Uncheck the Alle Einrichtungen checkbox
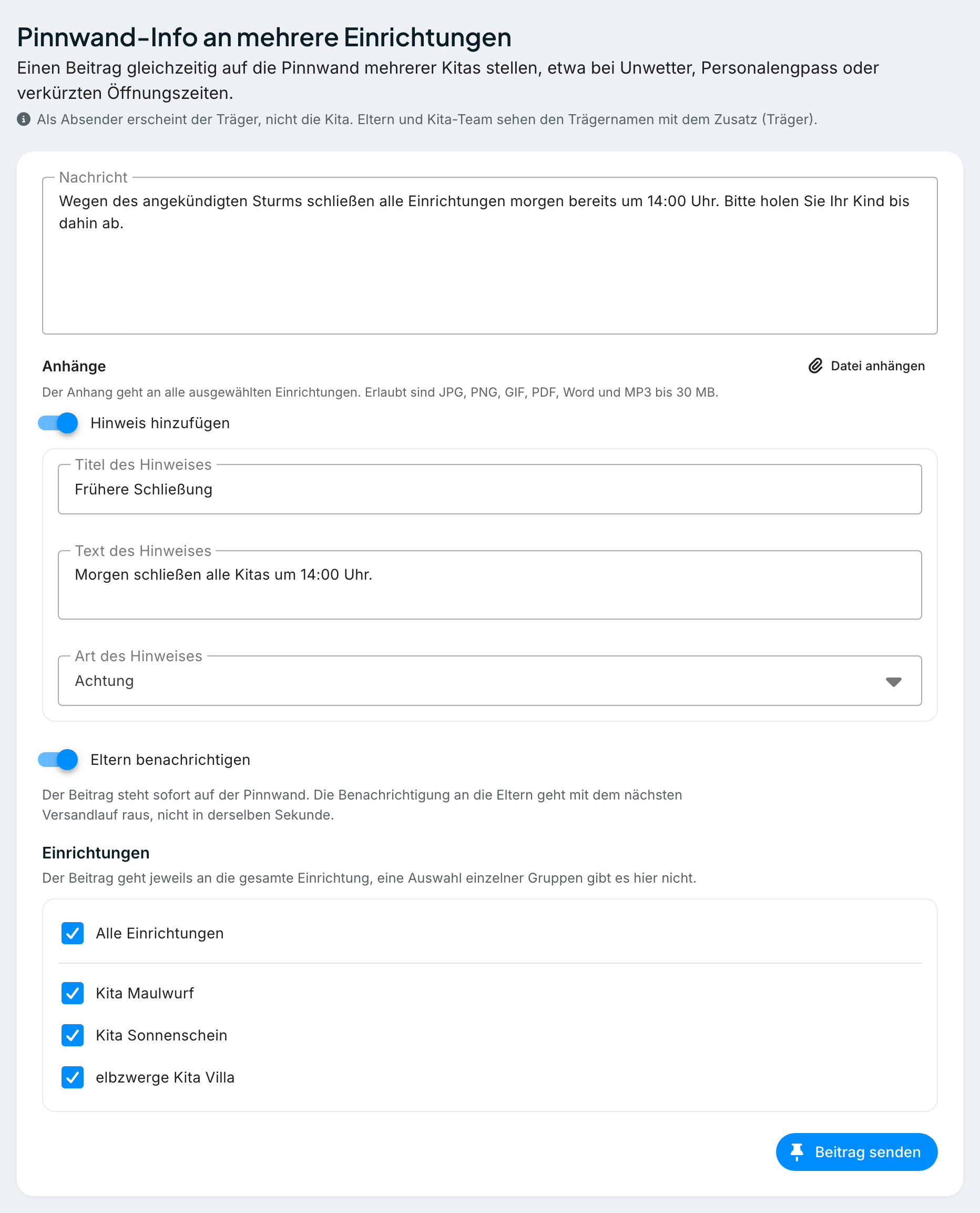The width and height of the screenshot is (980, 1213). pyautogui.click(x=72, y=933)
